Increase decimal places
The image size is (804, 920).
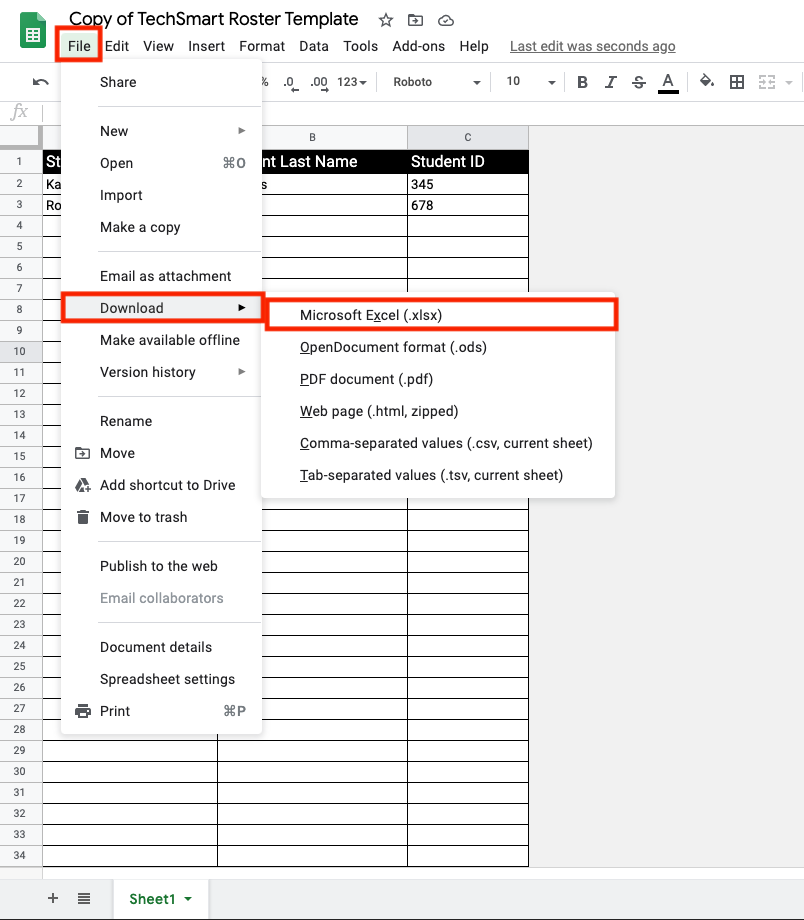319,82
